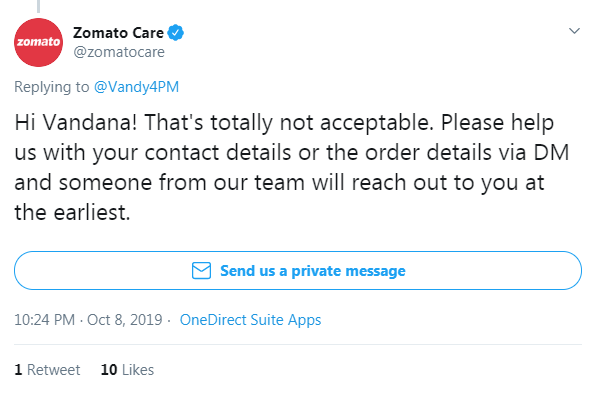Open the @Vandy4PM profile mention
The height and width of the screenshot is (393, 593).
point(136,87)
